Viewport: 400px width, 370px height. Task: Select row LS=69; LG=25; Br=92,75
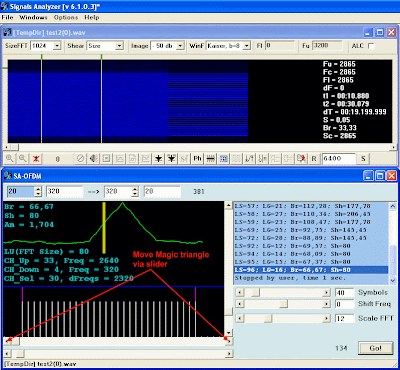(x=311, y=230)
